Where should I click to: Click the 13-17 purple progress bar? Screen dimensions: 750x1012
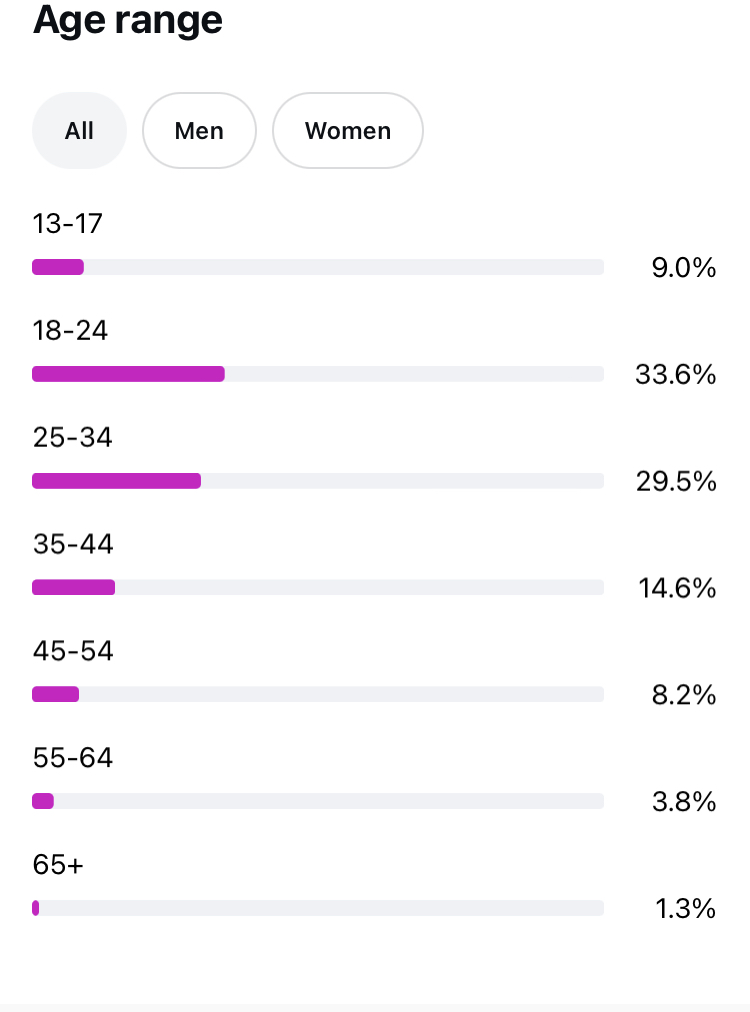58,267
